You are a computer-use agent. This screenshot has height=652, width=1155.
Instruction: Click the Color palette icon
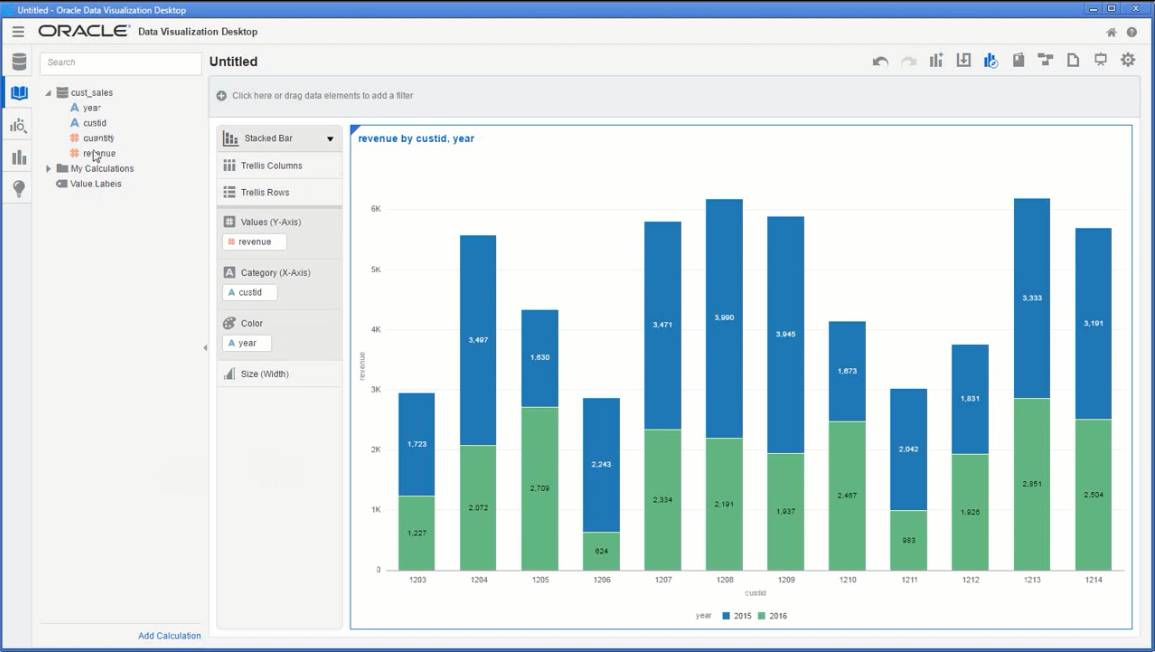[x=229, y=323]
